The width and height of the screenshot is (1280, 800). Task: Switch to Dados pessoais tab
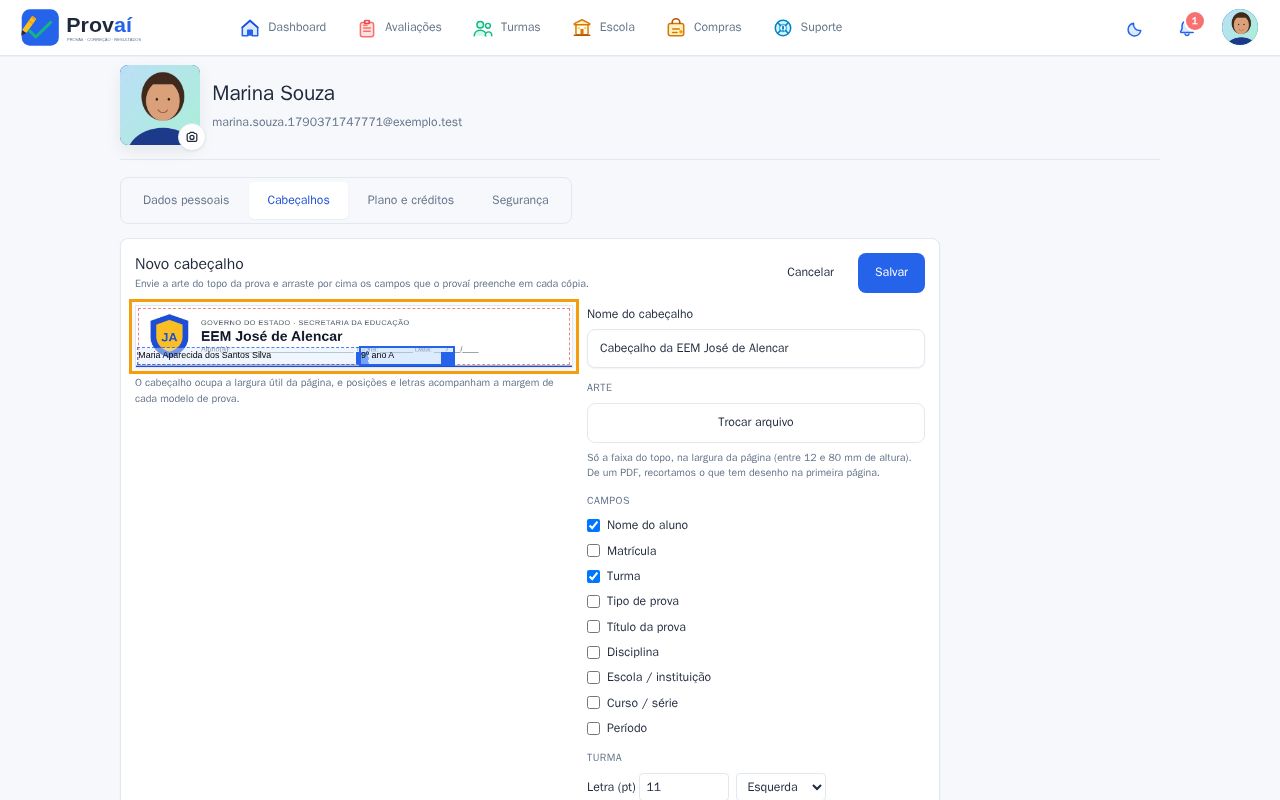[186, 200]
